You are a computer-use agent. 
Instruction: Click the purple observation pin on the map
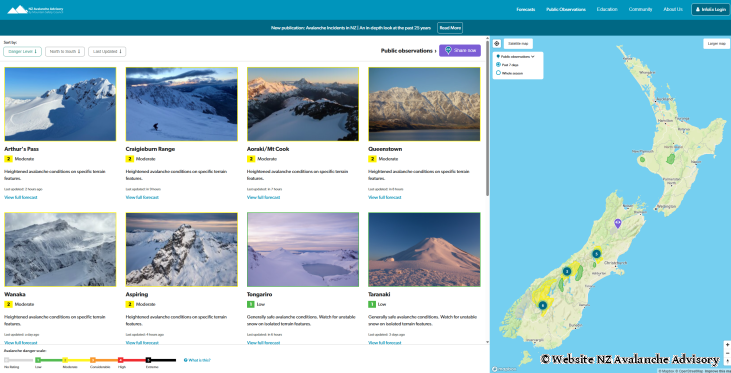point(618,223)
